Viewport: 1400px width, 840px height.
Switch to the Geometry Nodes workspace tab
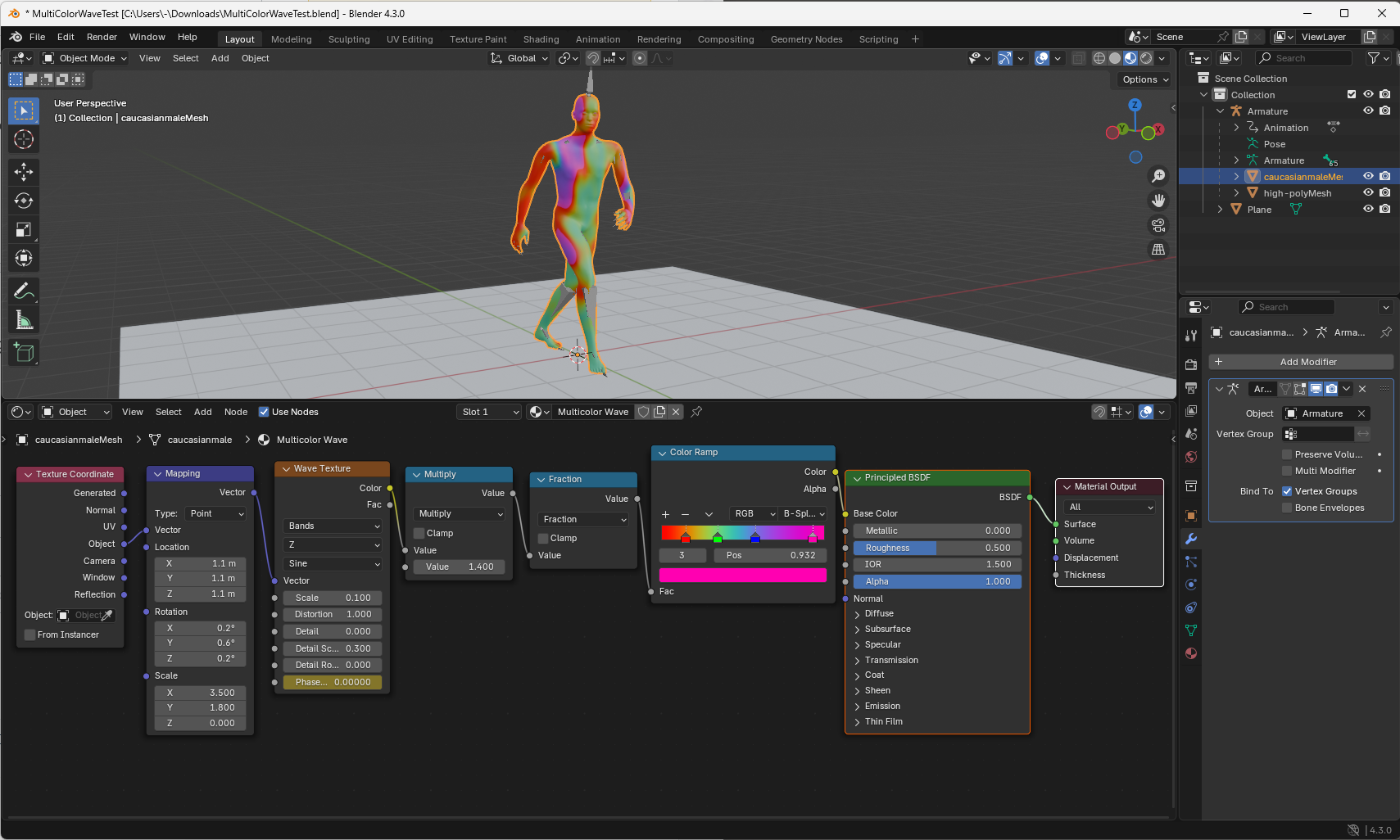[806, 39]
